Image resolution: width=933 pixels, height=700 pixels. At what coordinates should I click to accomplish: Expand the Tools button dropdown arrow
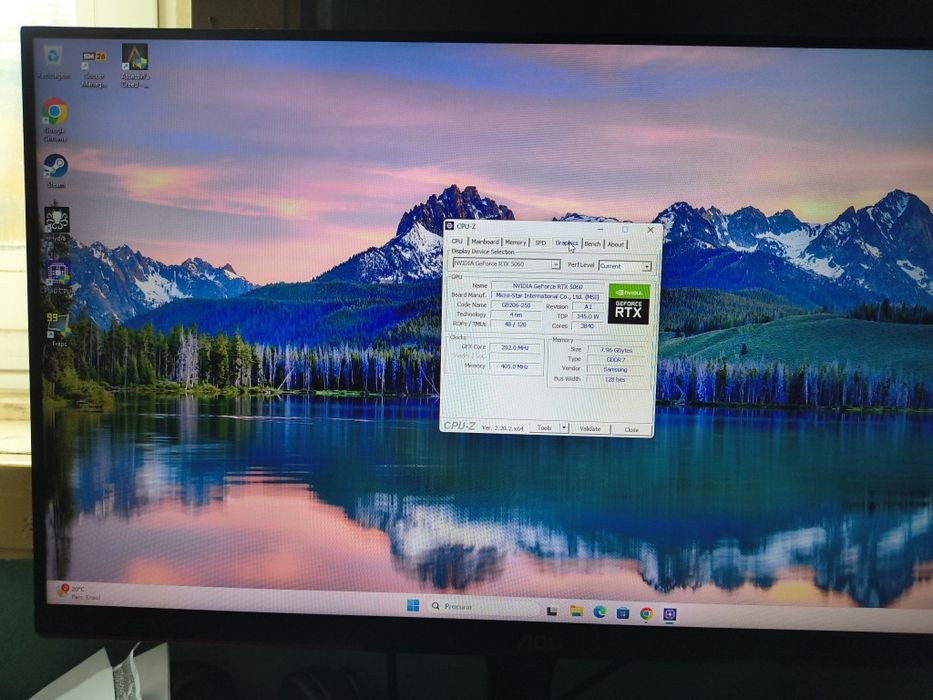point(563,428)
